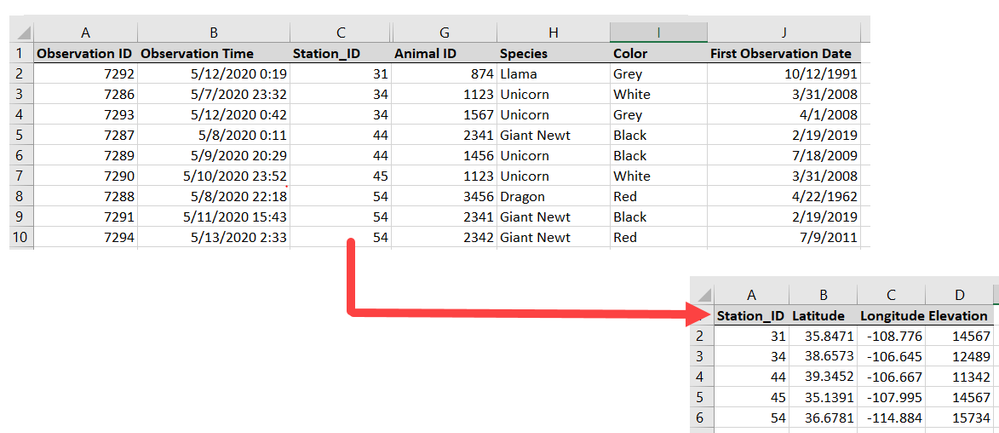Click the select-all corner of station sheet

[x=702, y=295]
